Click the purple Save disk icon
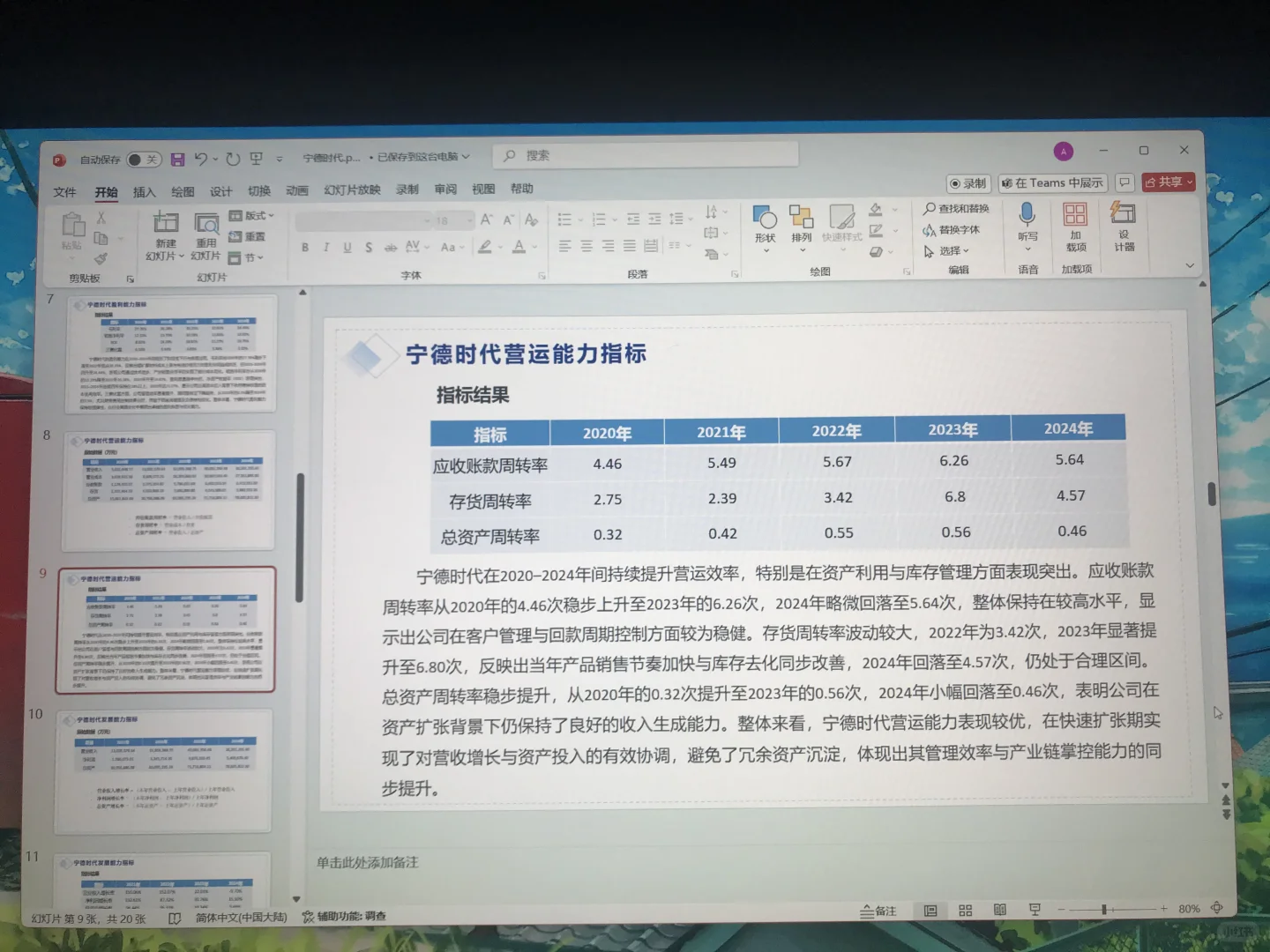The width and height of the screenshot is (1270, 952). point(177,160)
